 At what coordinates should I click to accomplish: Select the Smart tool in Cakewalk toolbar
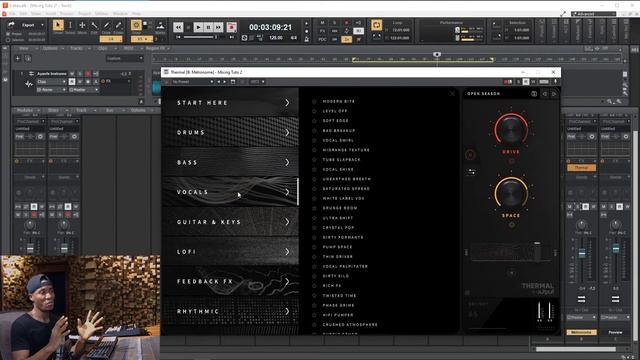tap(58, 25)
